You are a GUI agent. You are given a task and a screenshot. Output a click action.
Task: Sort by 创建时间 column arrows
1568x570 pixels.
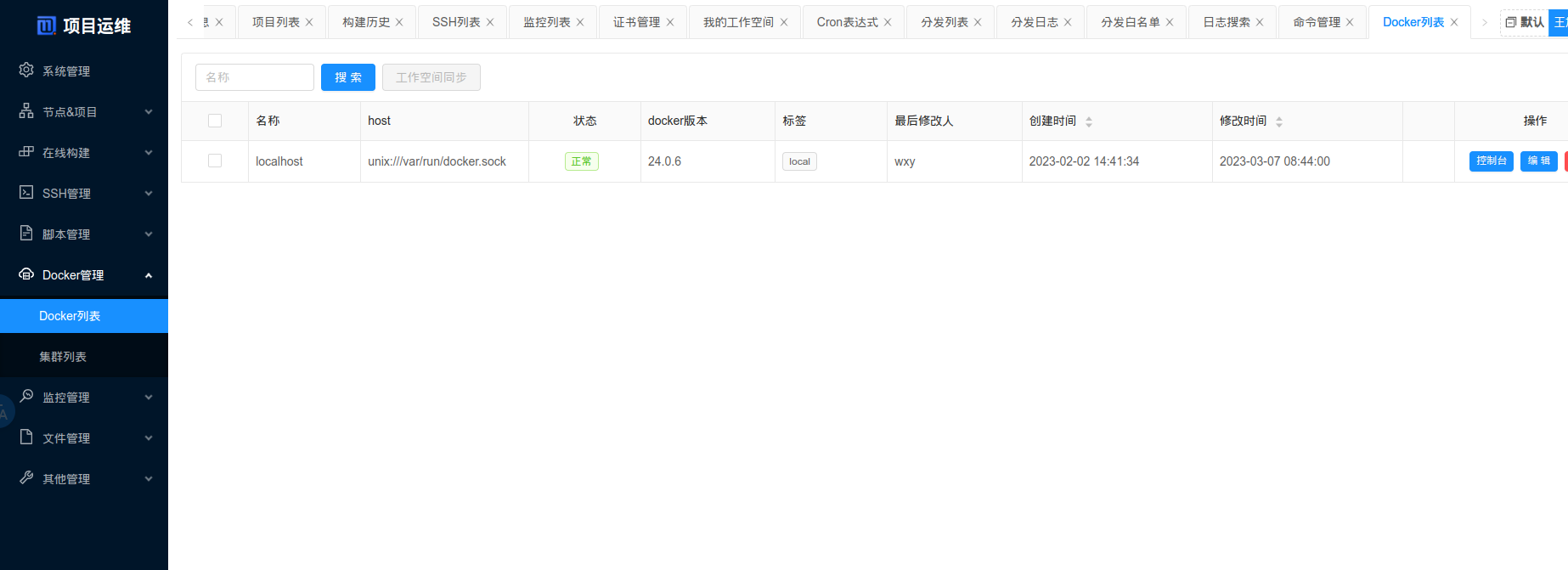[x=1089, y=121]
